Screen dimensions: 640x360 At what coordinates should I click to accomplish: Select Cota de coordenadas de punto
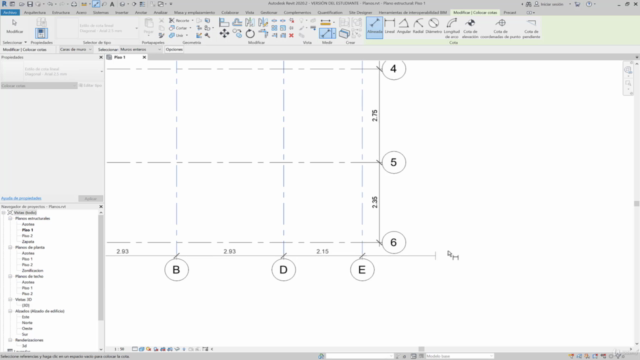500,28
